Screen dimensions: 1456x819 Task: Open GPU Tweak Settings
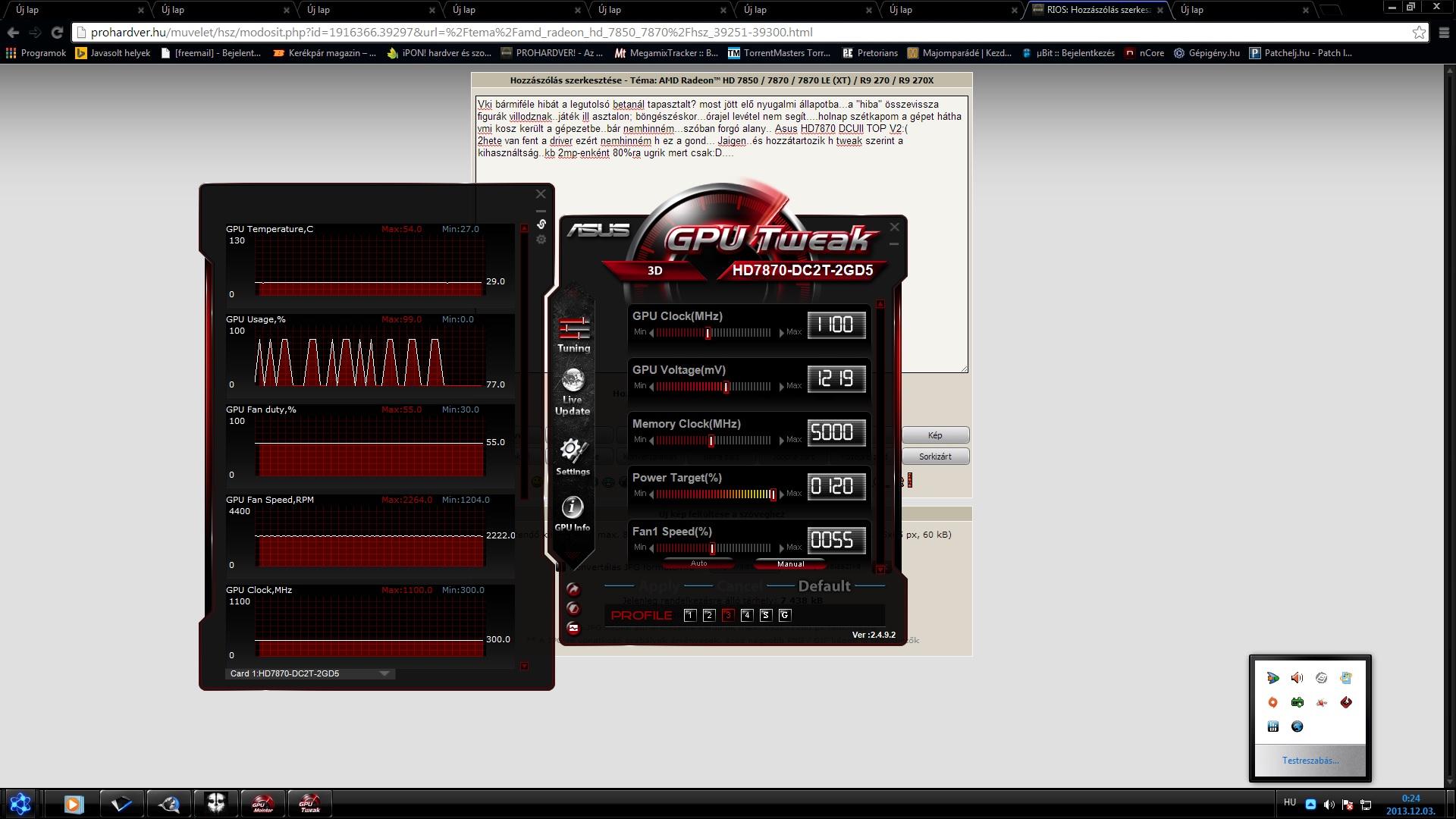[573, 457]
